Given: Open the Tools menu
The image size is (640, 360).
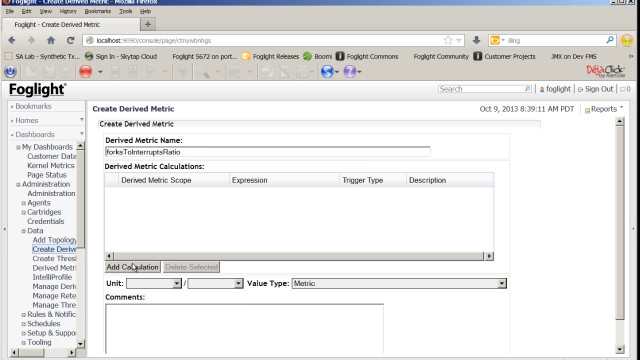Looking at the screenshot, I should coord(125,11).
